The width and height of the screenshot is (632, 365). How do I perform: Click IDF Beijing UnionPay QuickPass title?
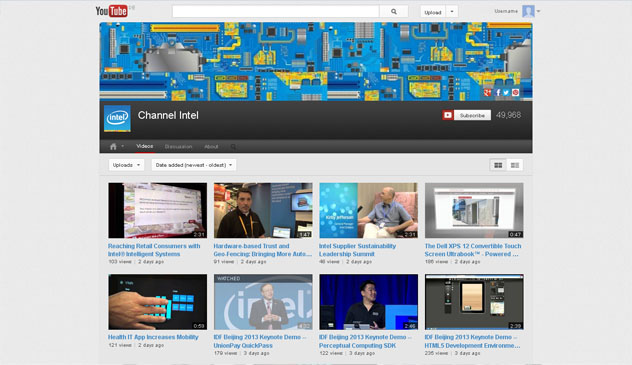[x=260, y=341]
